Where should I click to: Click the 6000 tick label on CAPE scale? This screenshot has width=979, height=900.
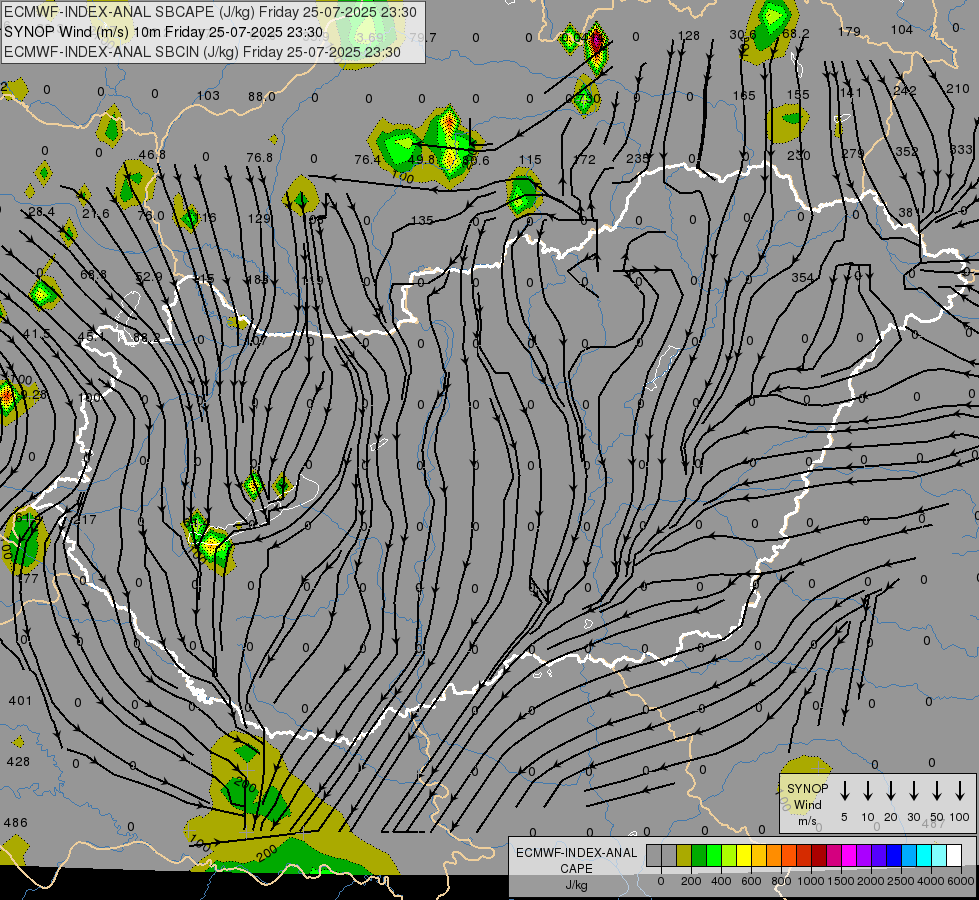click(960, 881)
